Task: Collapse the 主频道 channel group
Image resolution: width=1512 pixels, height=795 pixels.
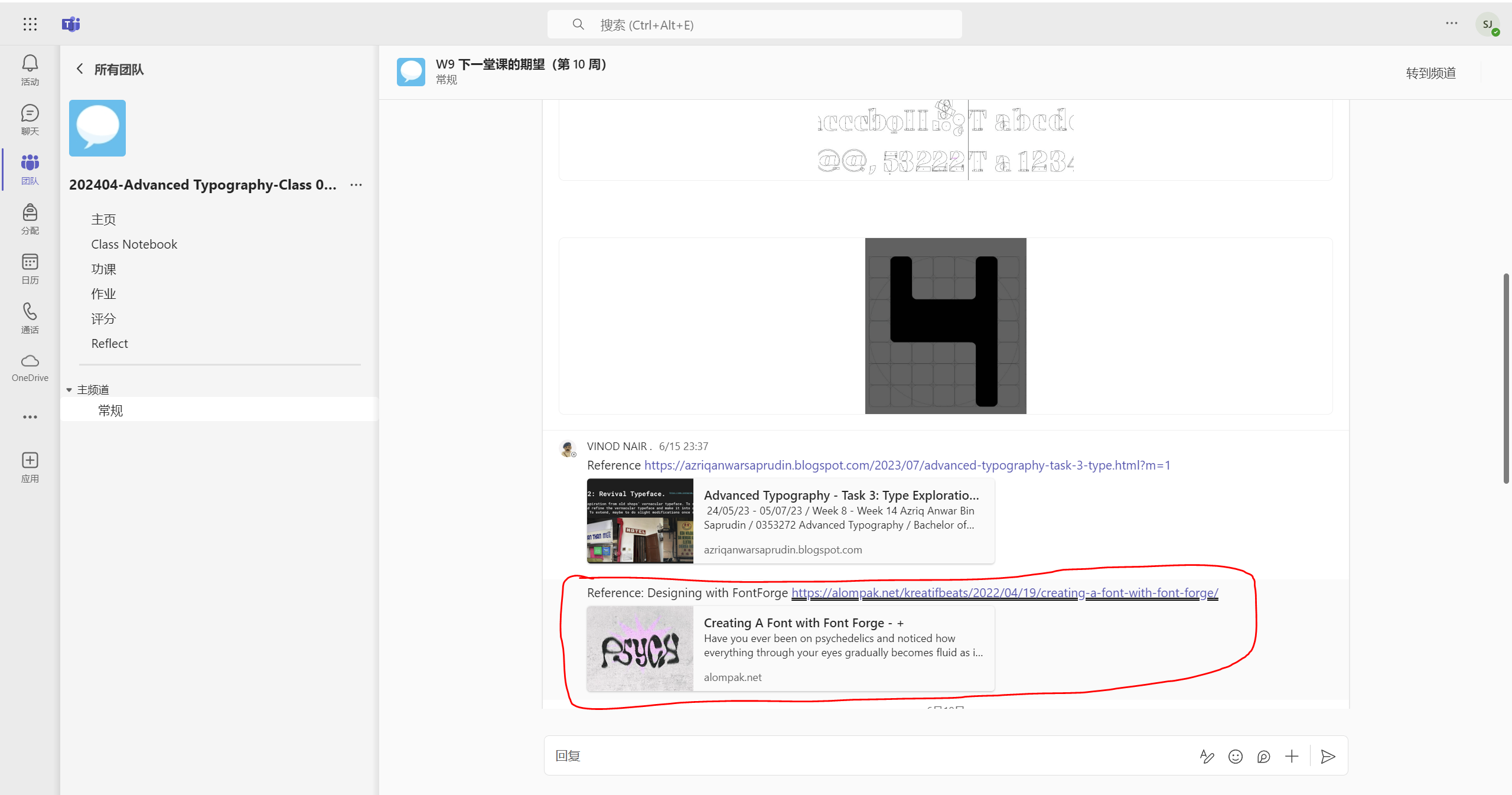Action: point(69,390)
